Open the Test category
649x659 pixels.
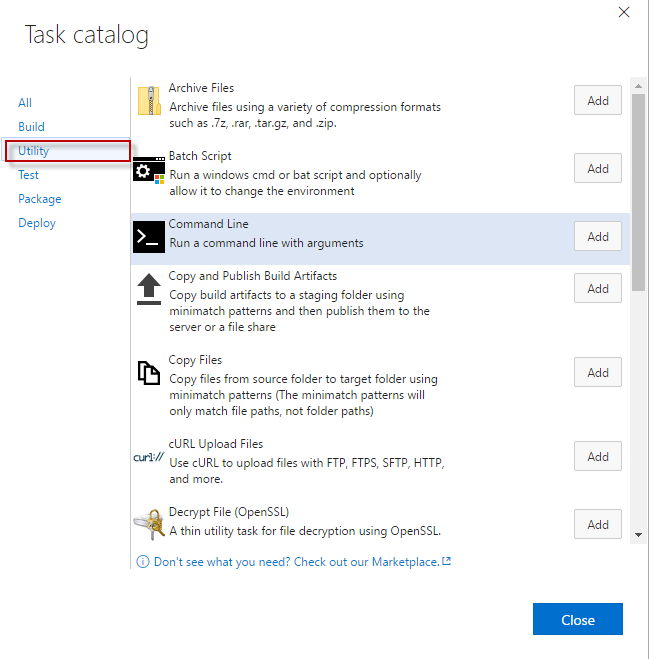pos(28,175)
